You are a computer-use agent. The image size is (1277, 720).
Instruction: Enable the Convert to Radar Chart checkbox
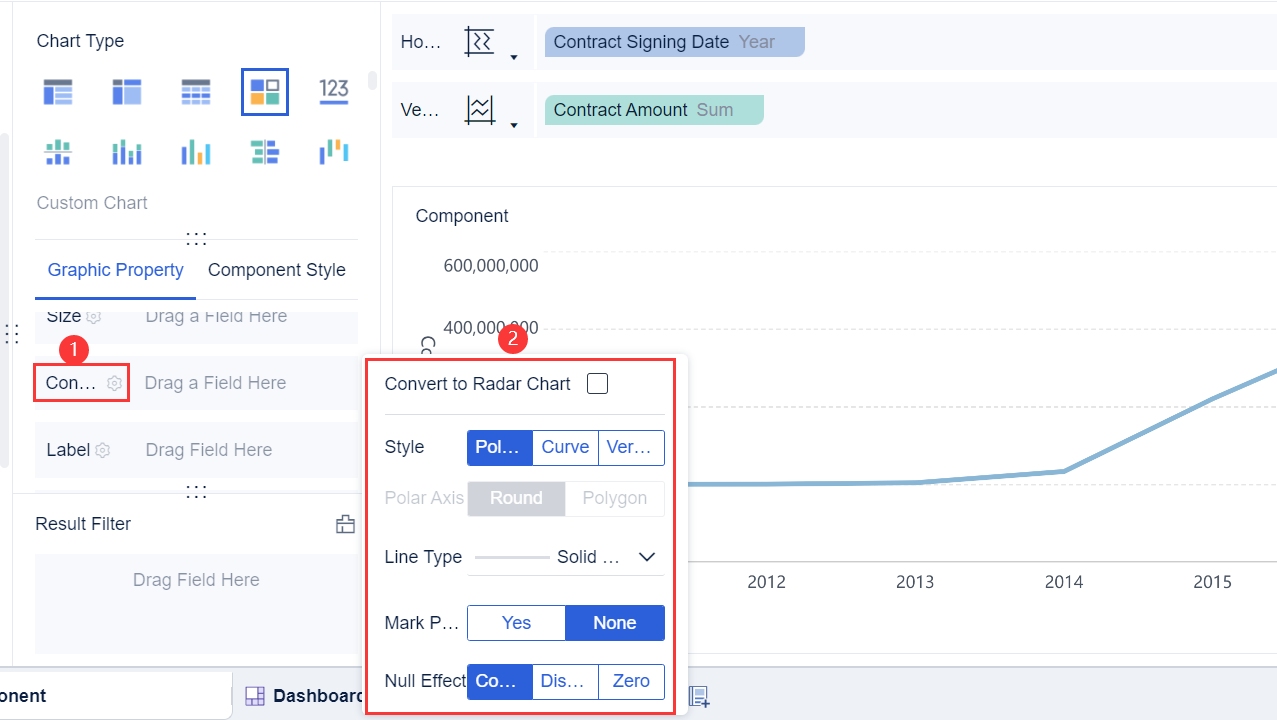pos(597,384)
